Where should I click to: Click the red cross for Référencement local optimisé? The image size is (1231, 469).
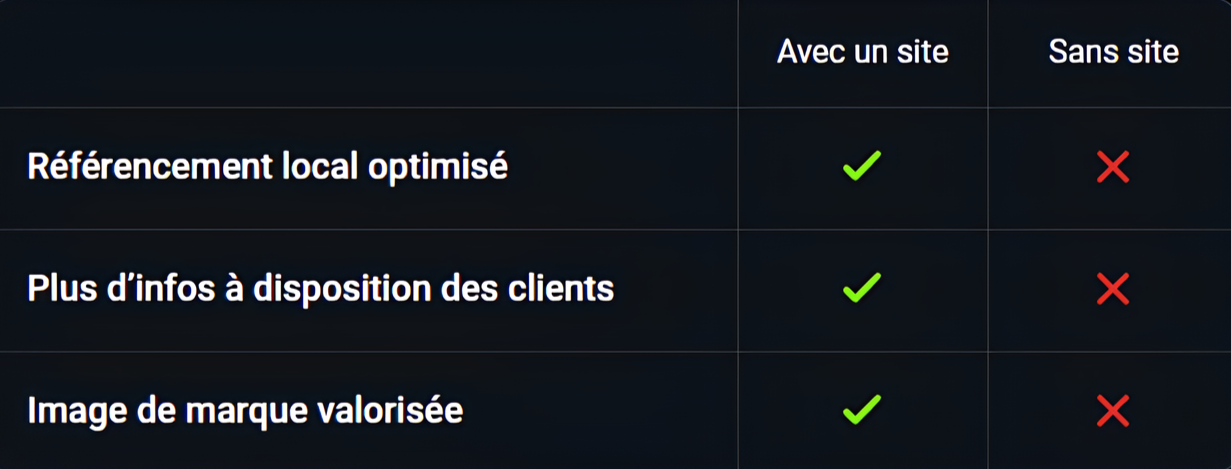coord(1113,168)
